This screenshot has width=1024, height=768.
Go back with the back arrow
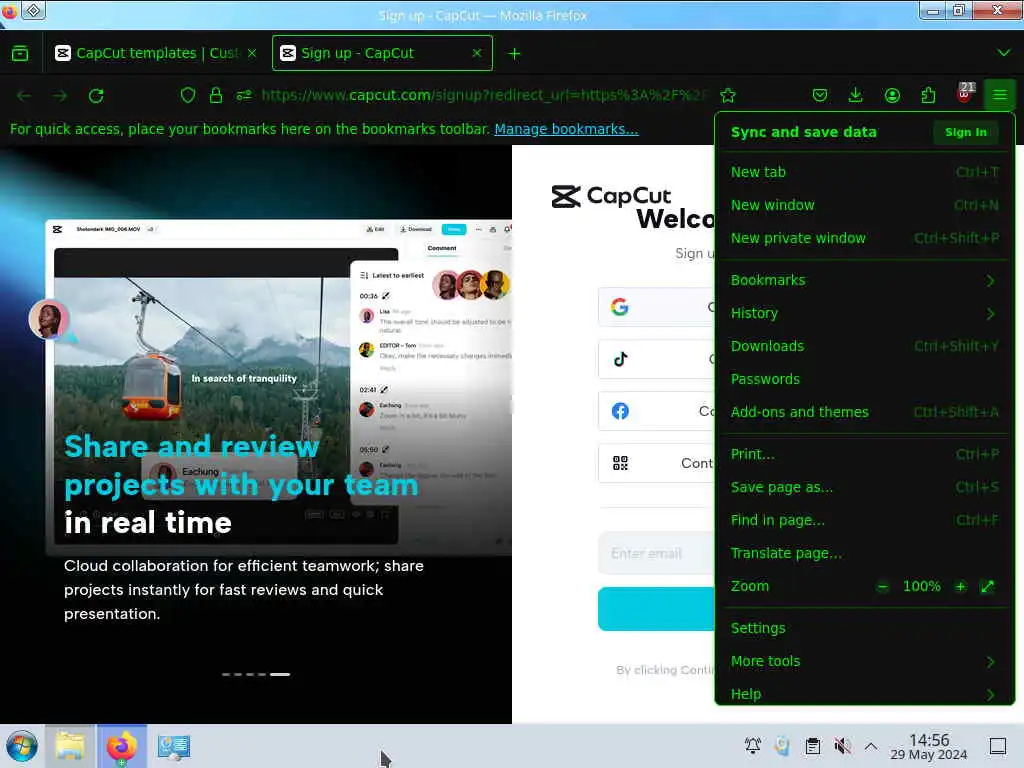[24, 96]
